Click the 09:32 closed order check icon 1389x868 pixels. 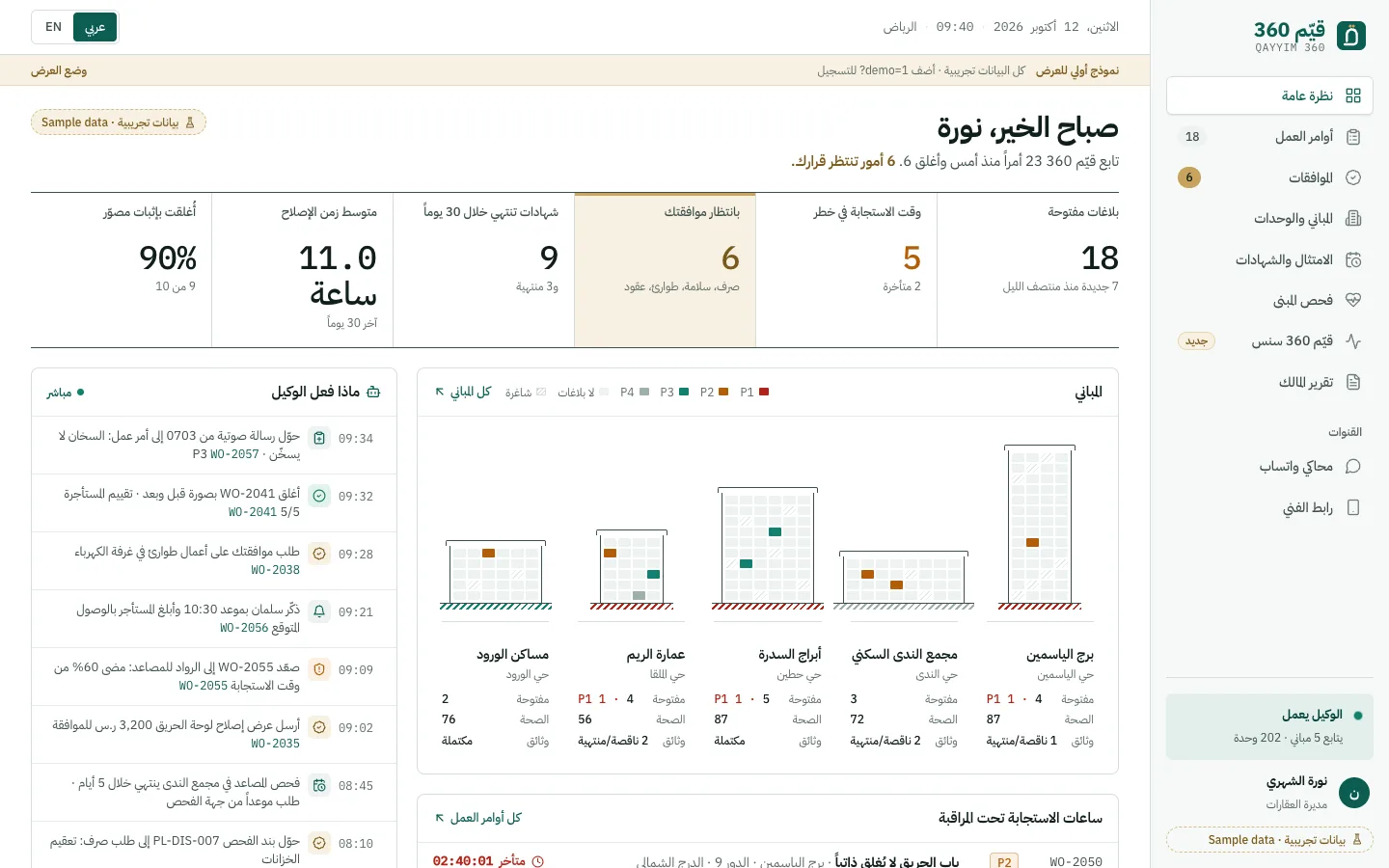click(319, 496)
